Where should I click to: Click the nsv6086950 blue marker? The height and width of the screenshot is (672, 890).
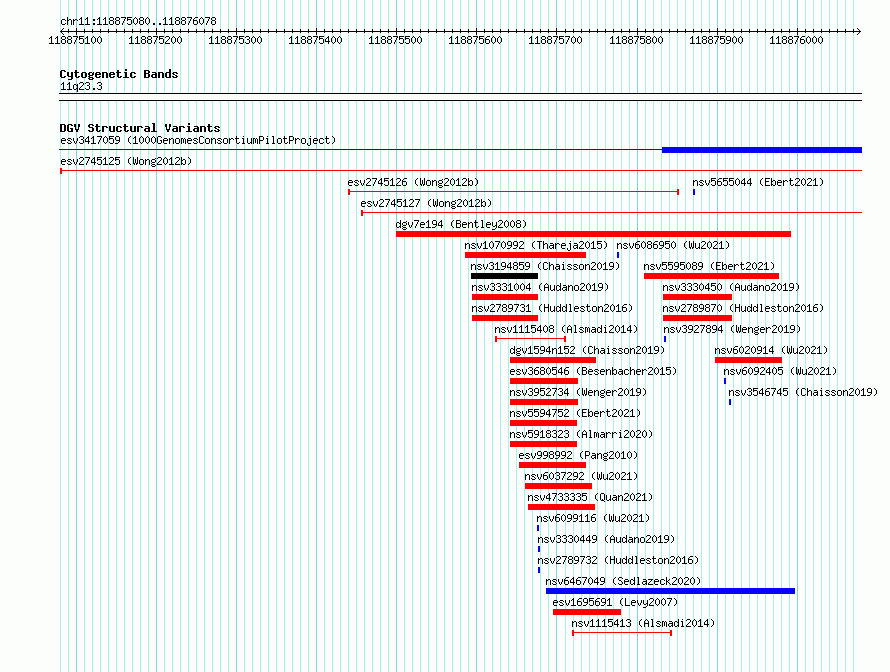(618, 255)
